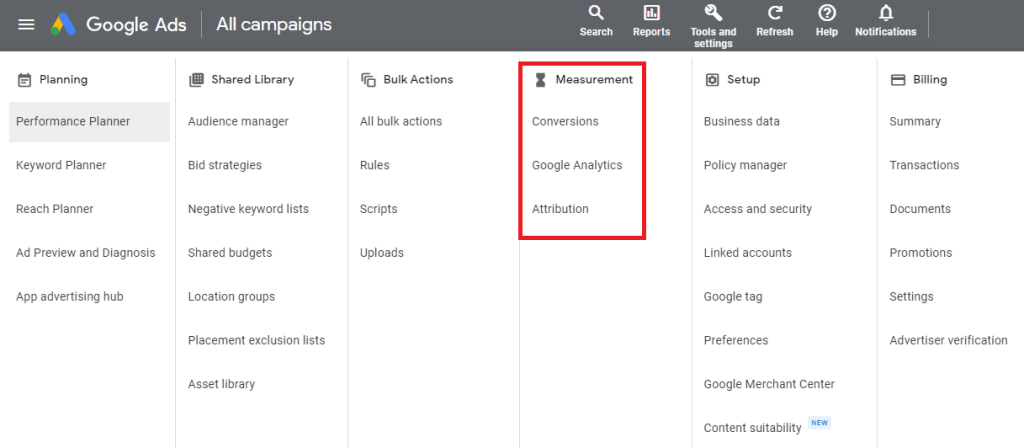Screen dimensions: 1024x448
Task: Click the Google Ads logo
Action: coord(63,25)
